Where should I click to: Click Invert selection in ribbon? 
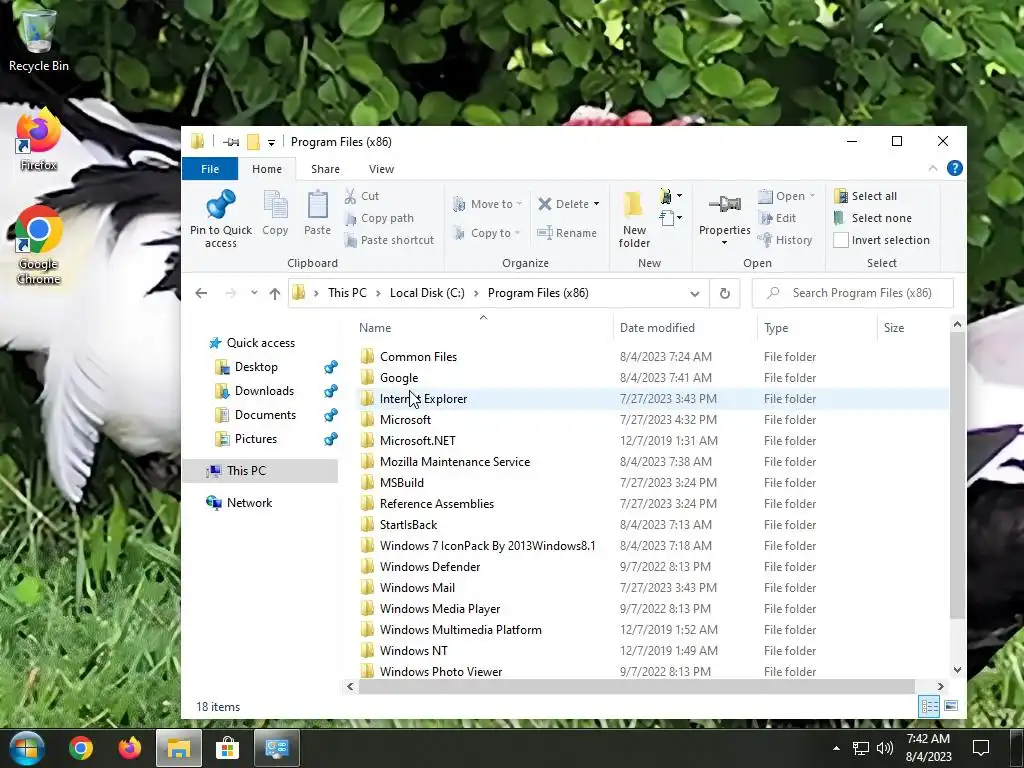coord(882,240)
